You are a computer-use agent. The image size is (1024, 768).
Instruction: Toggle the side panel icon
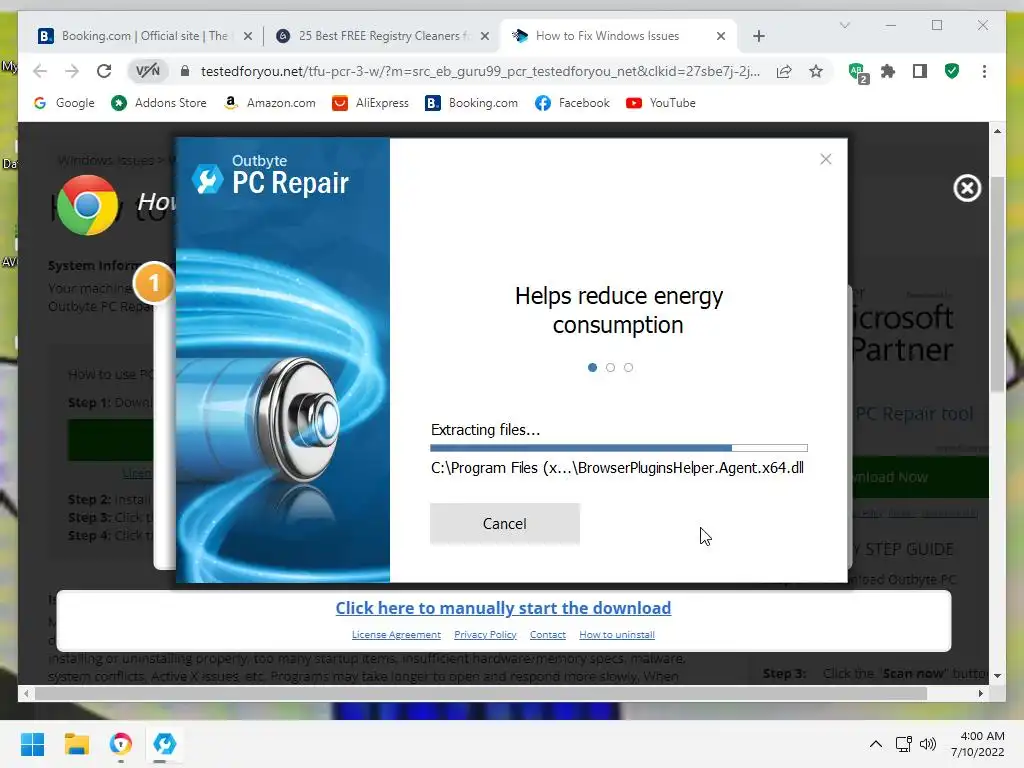click(x=920, y=71)
